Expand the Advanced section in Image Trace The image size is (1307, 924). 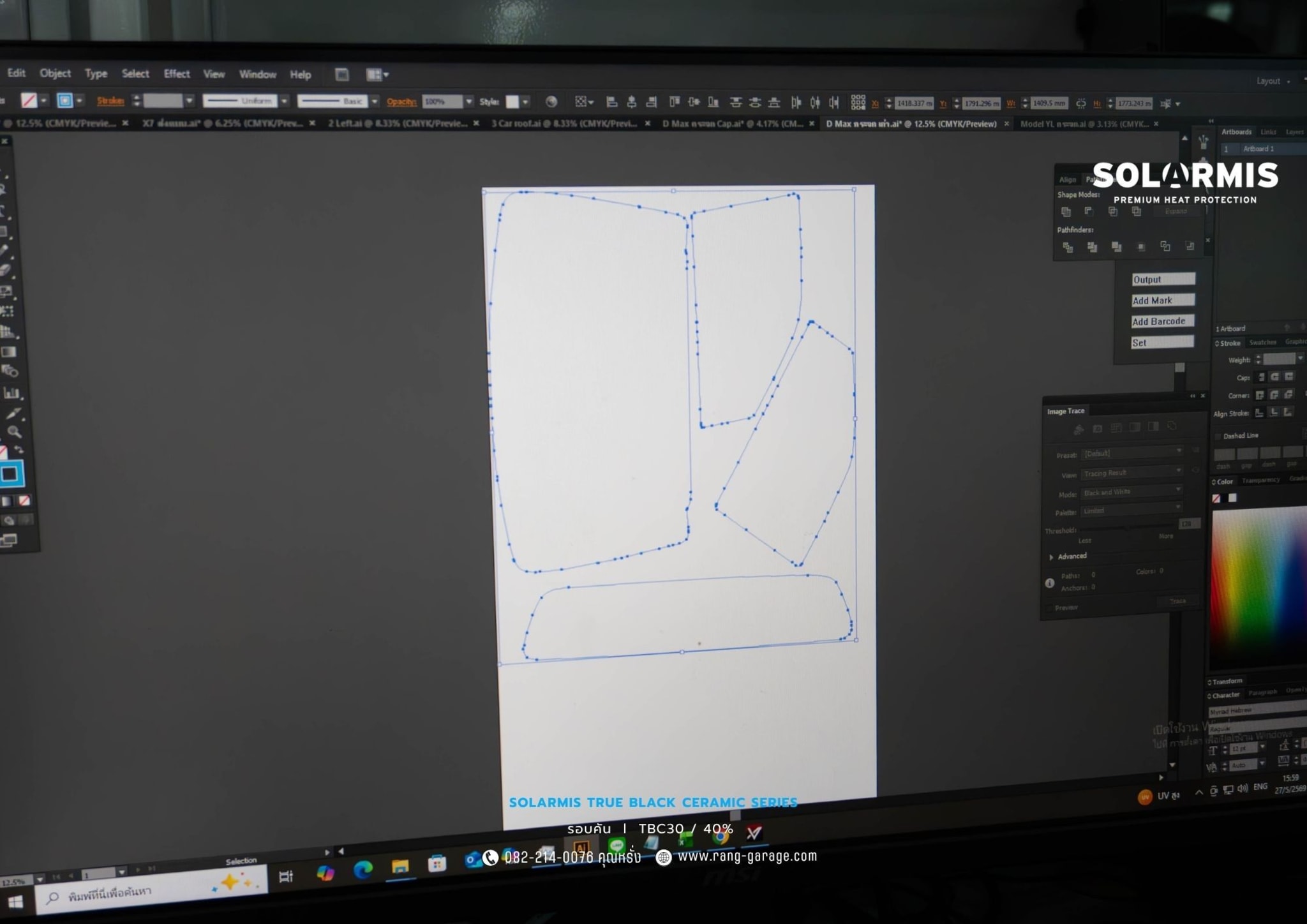(x=1051, y=557)
